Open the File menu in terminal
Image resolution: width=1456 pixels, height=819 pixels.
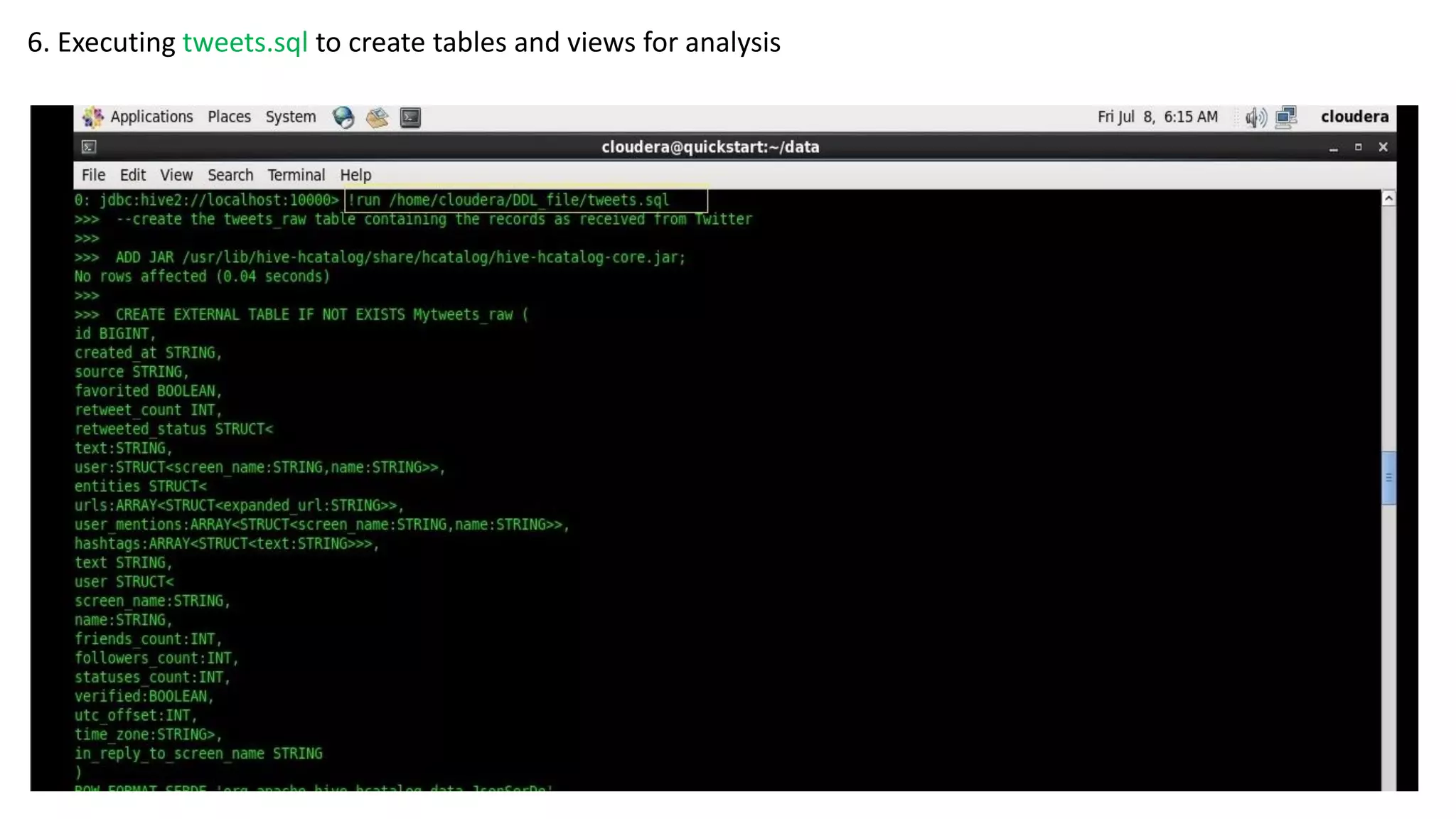[x=93, y=175]
